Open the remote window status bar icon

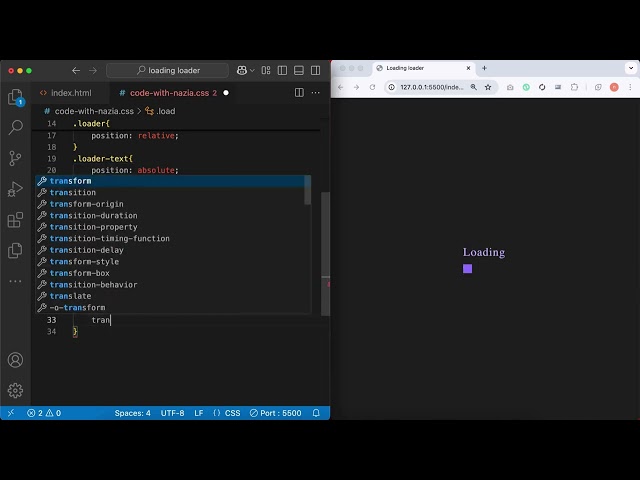pyautogui.click(x=11, y=413)
